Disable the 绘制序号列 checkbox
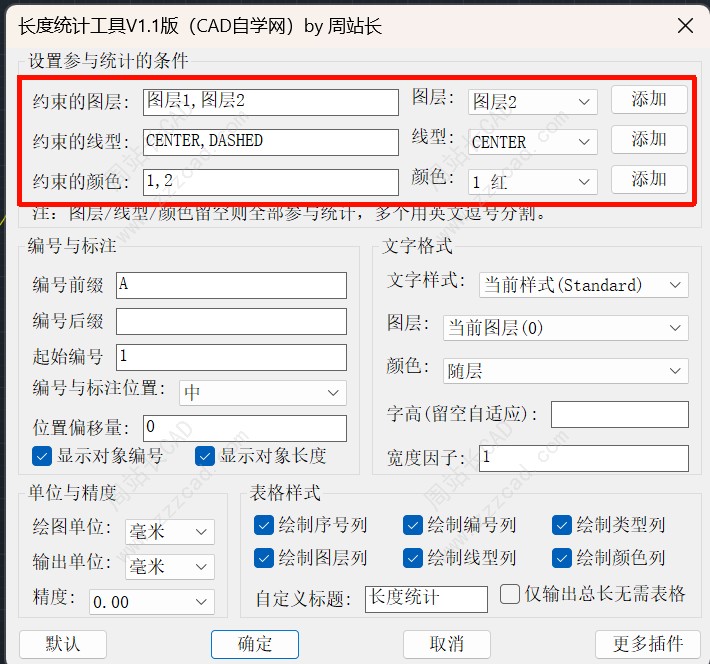The width and height of the screenshot is (710, 664). tap(264, 525)
